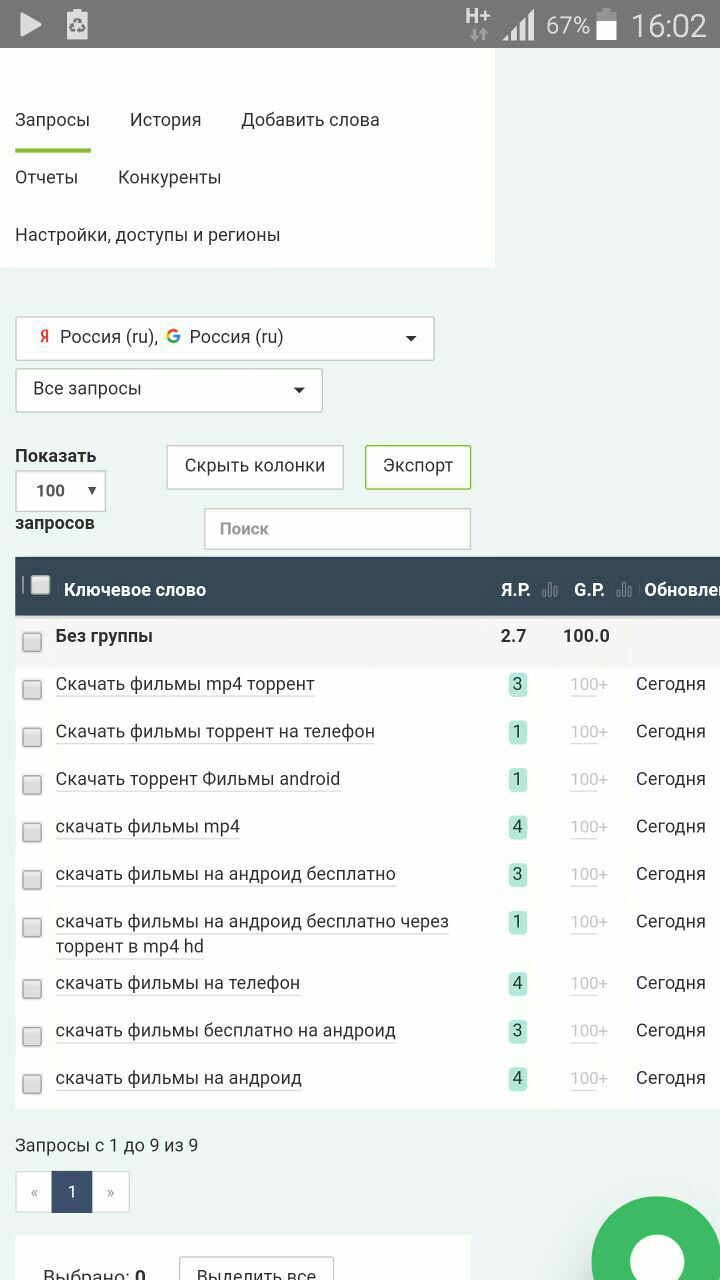
Task: Open keyword 'Скачать торрент Фильмы android'
Action: pyautogui.click(x=198, y=780)
